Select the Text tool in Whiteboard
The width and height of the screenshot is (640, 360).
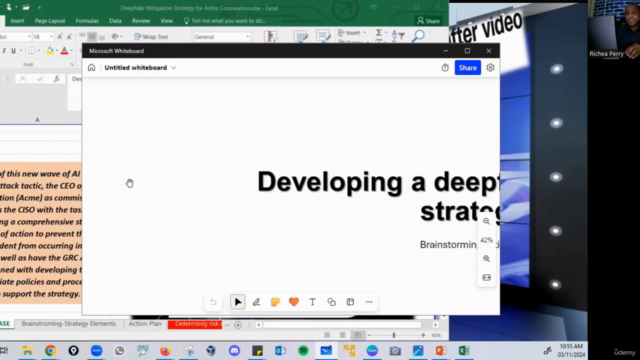click(313, 302)
